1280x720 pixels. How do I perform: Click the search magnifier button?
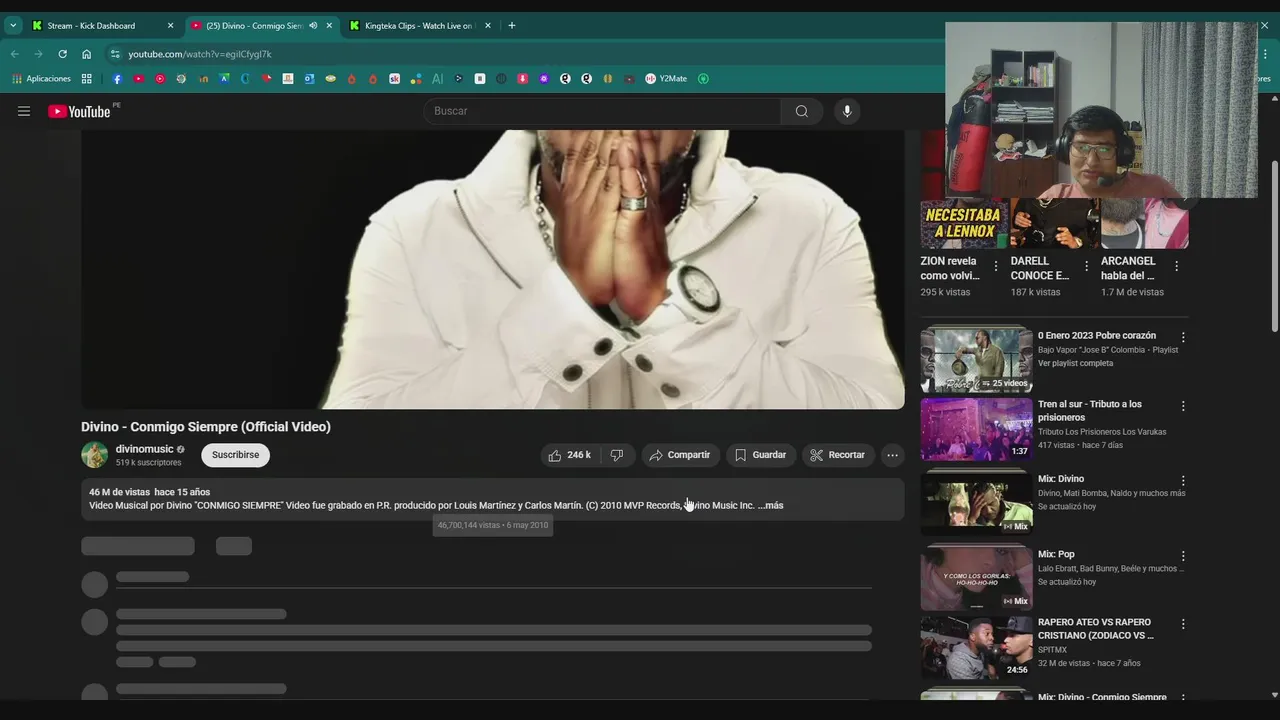(801, 111)
